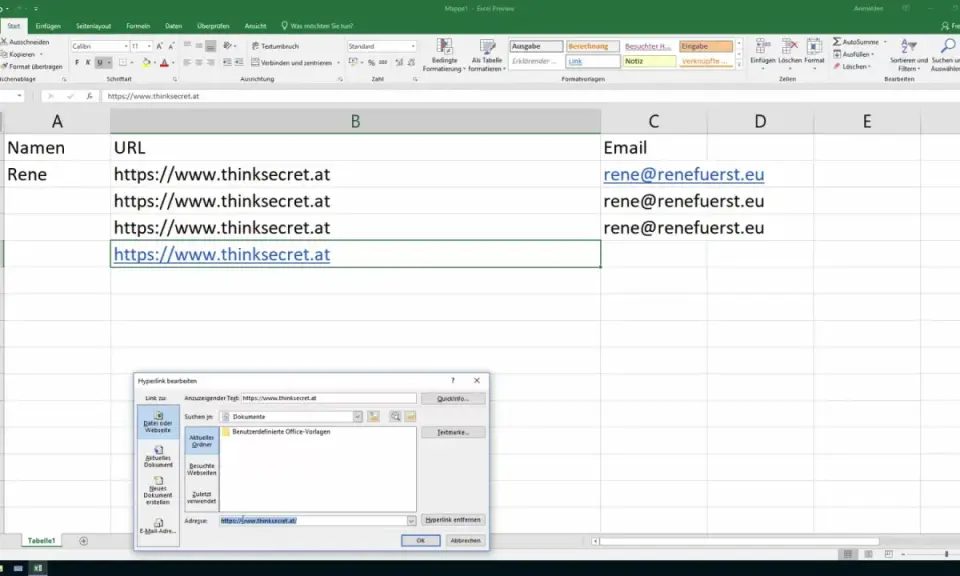The height and width of the screenshot is (576, 960).
Task: Open the Überprüfen ribbon tab
Action: tap(213, 26)
